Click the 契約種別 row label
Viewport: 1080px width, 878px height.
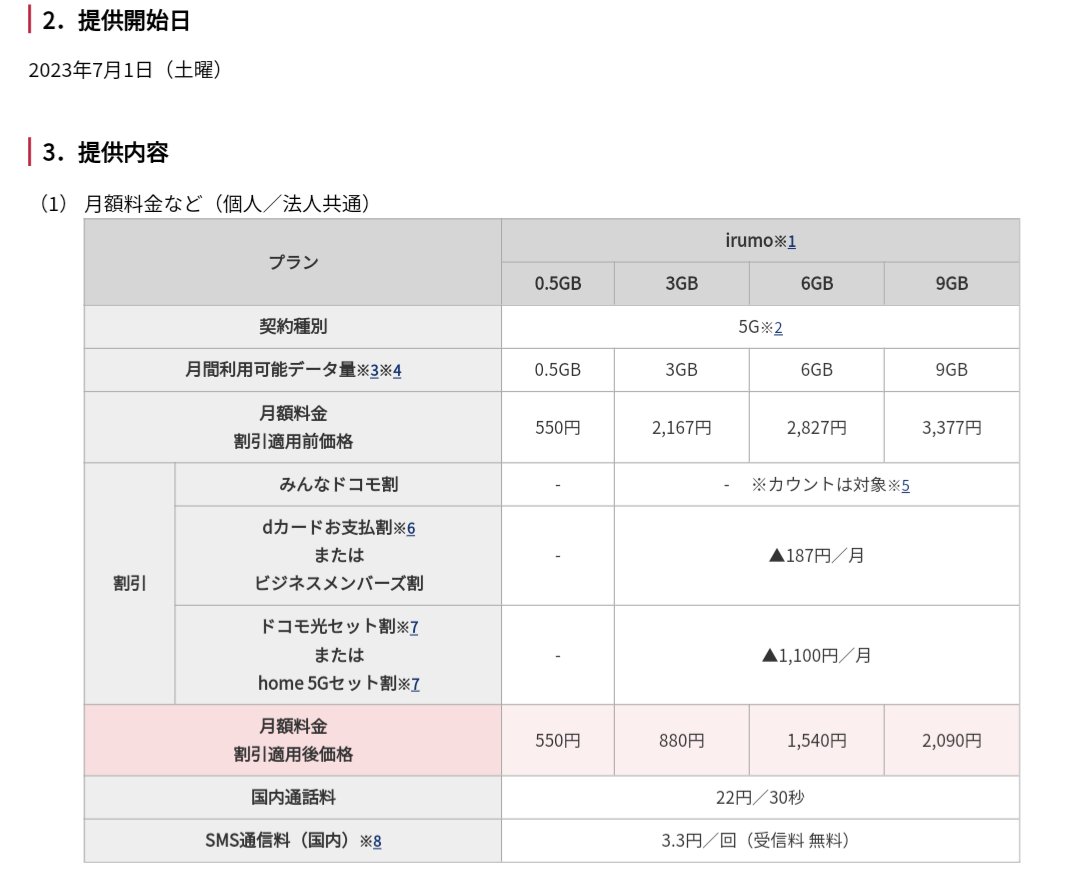click(293, 327)
